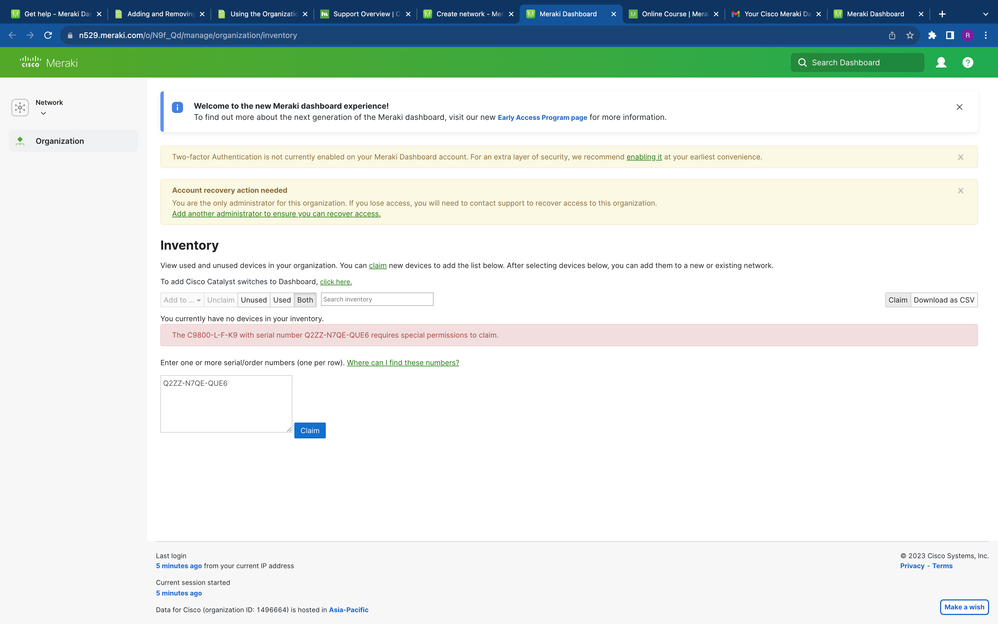Screen dimensions: 998x624
Task: Go back using the browser back arrow
Action: point(12,35)
